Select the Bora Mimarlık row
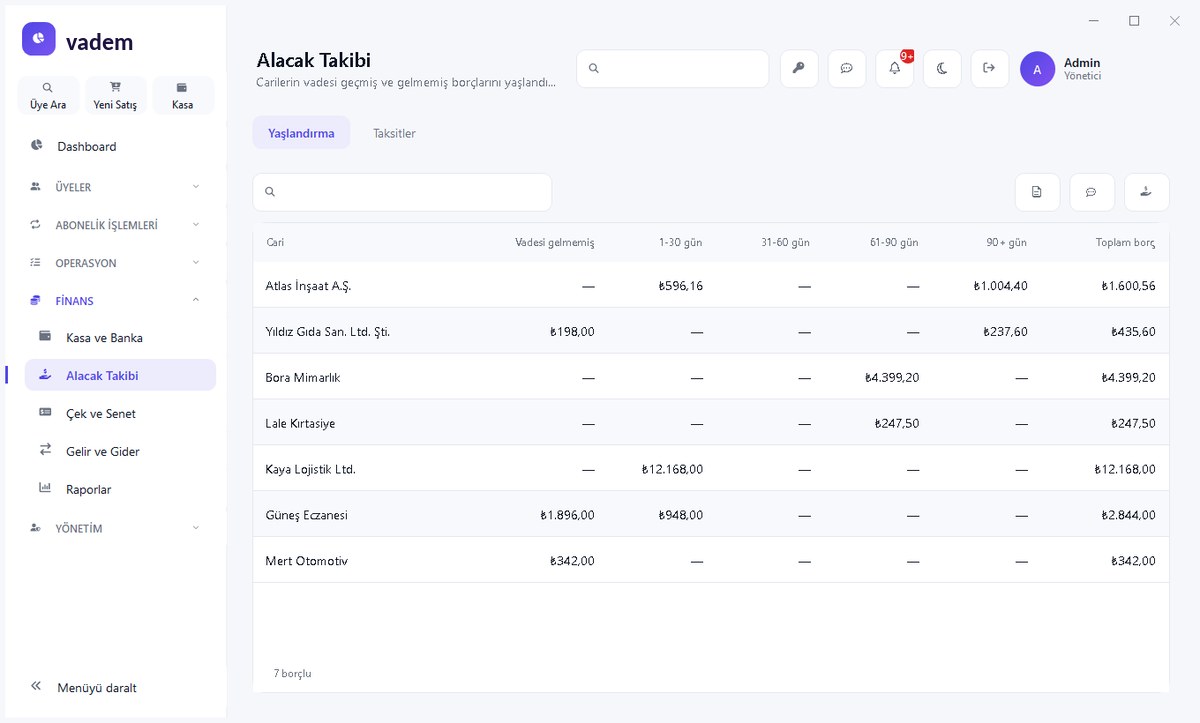Viewport: 1200px width, 723px height. 711,377
